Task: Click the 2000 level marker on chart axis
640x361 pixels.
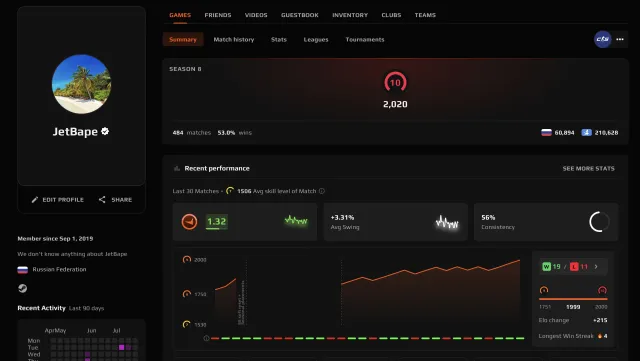Action: 187,259
